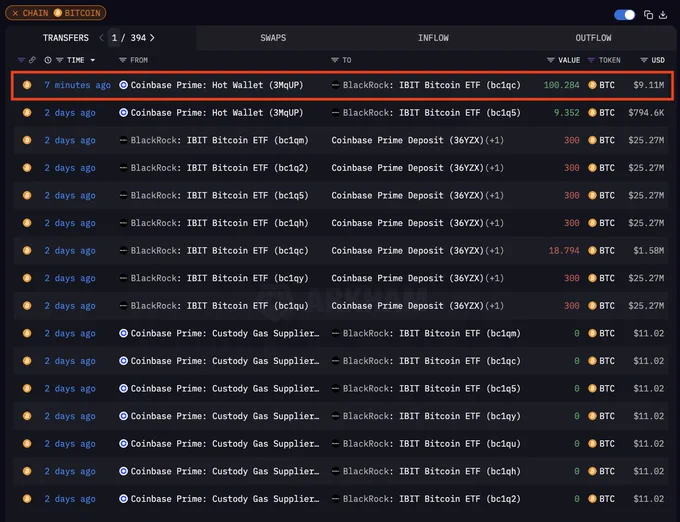This screenshot has width=680, height=522.
Task: Click the $794.6K USD amount
Action: [646, 113]
